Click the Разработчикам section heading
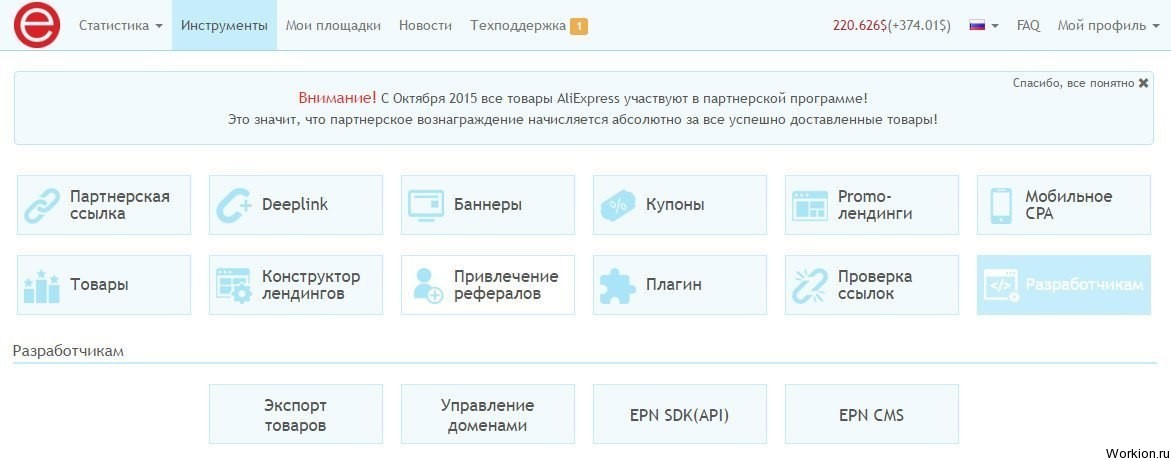 tap(68, 351)
